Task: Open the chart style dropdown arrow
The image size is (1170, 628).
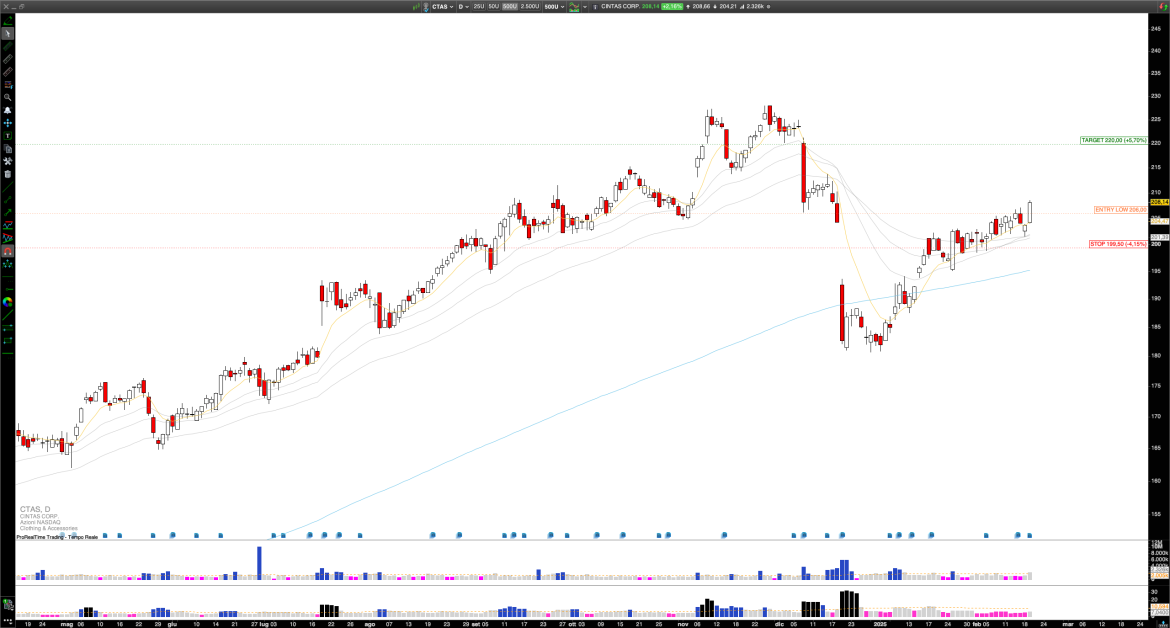Action: [x=584, y=7]
